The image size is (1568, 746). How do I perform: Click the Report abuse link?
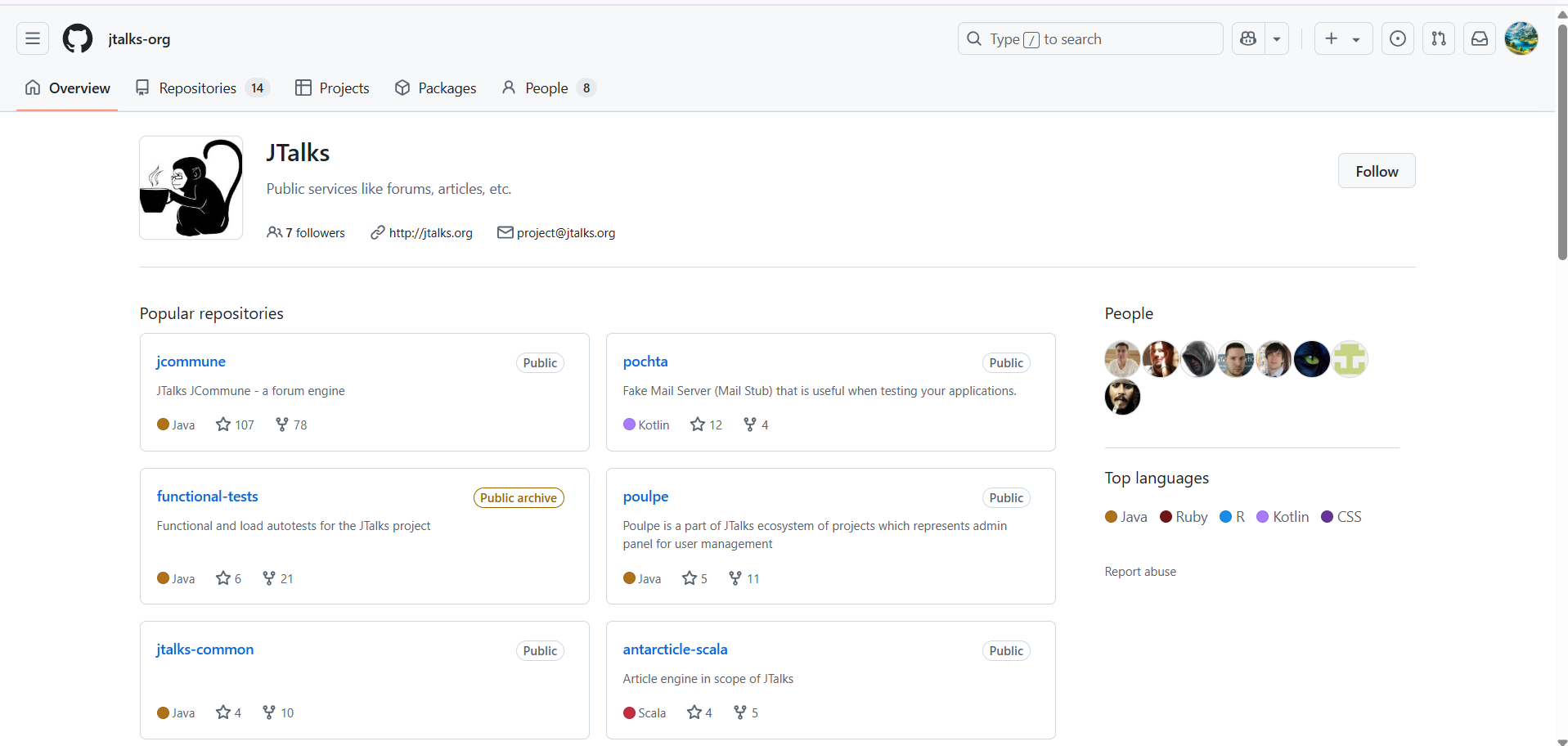point(1140,572)
